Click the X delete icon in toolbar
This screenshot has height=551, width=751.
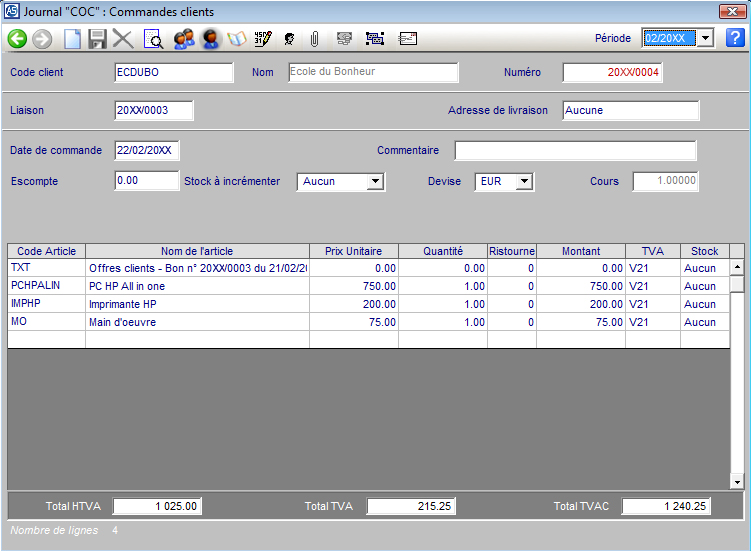[x=123, y=39]
